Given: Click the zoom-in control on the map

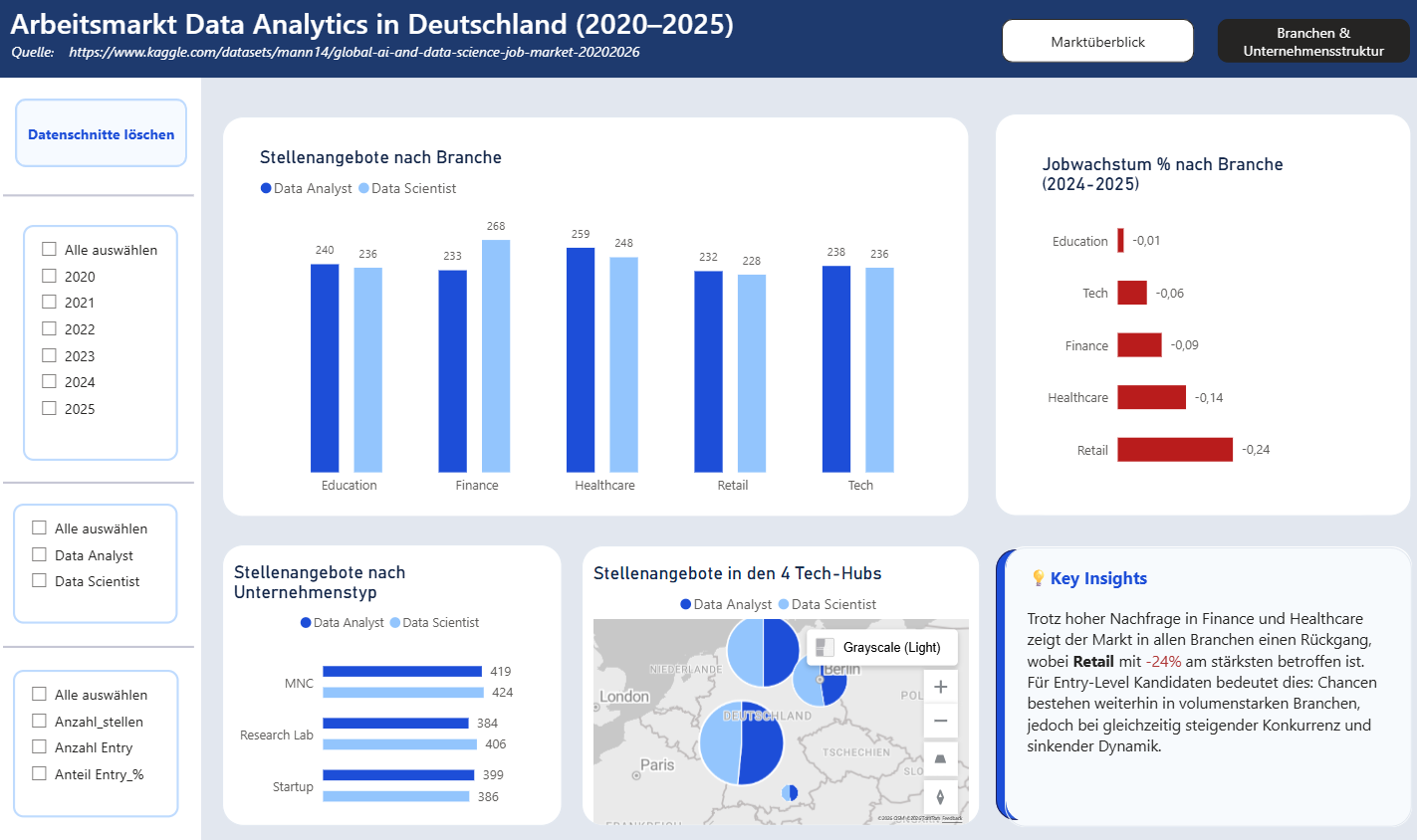Looking at the screenshot, I should 940,686.
